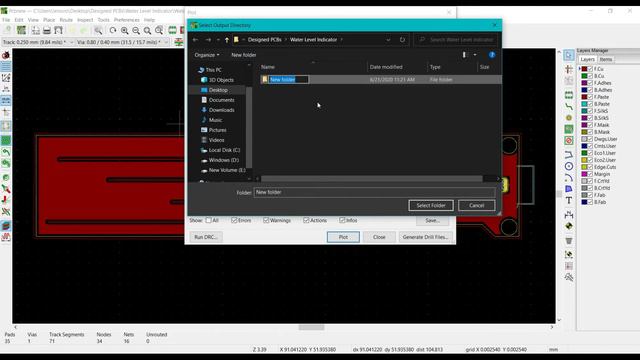Uncheck Errors in Plot dialog message filter

(234, 220)
